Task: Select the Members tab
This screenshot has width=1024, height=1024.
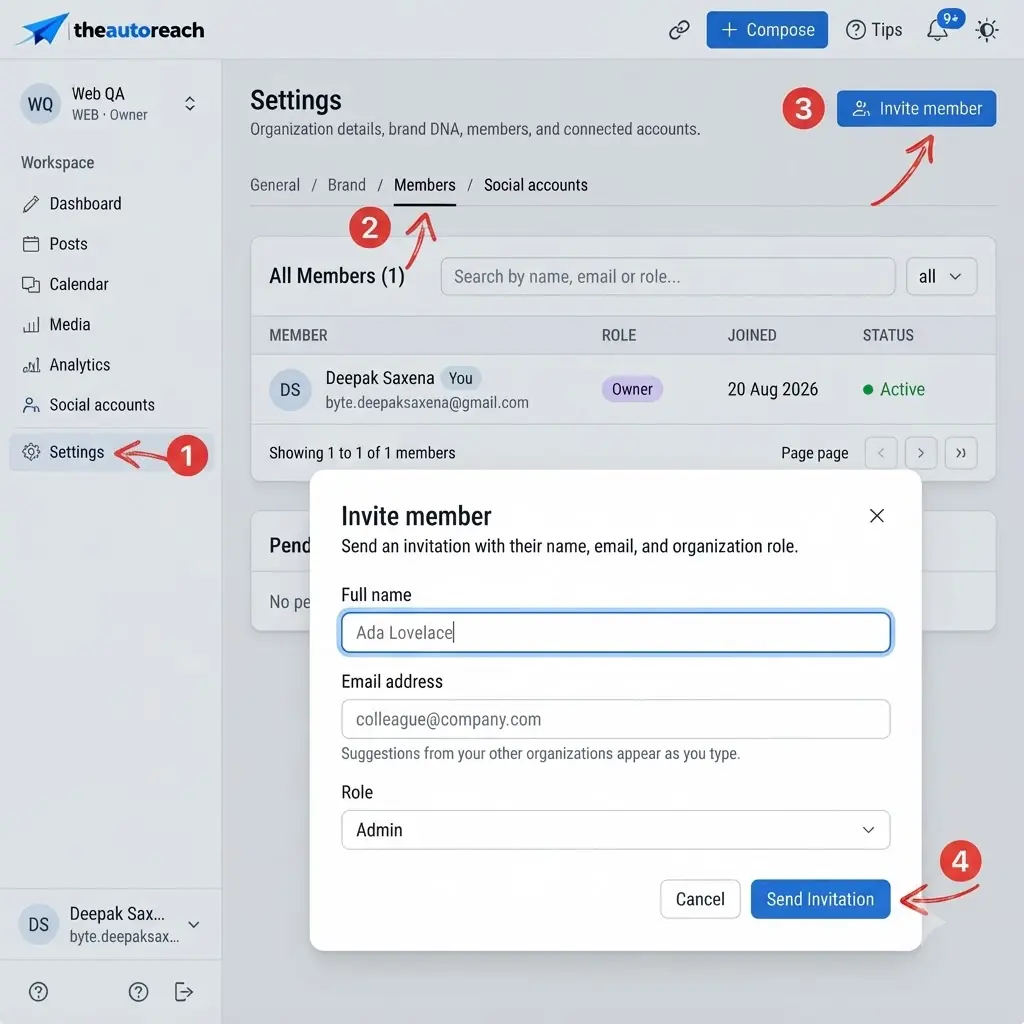Action: (x=424, y=185)
